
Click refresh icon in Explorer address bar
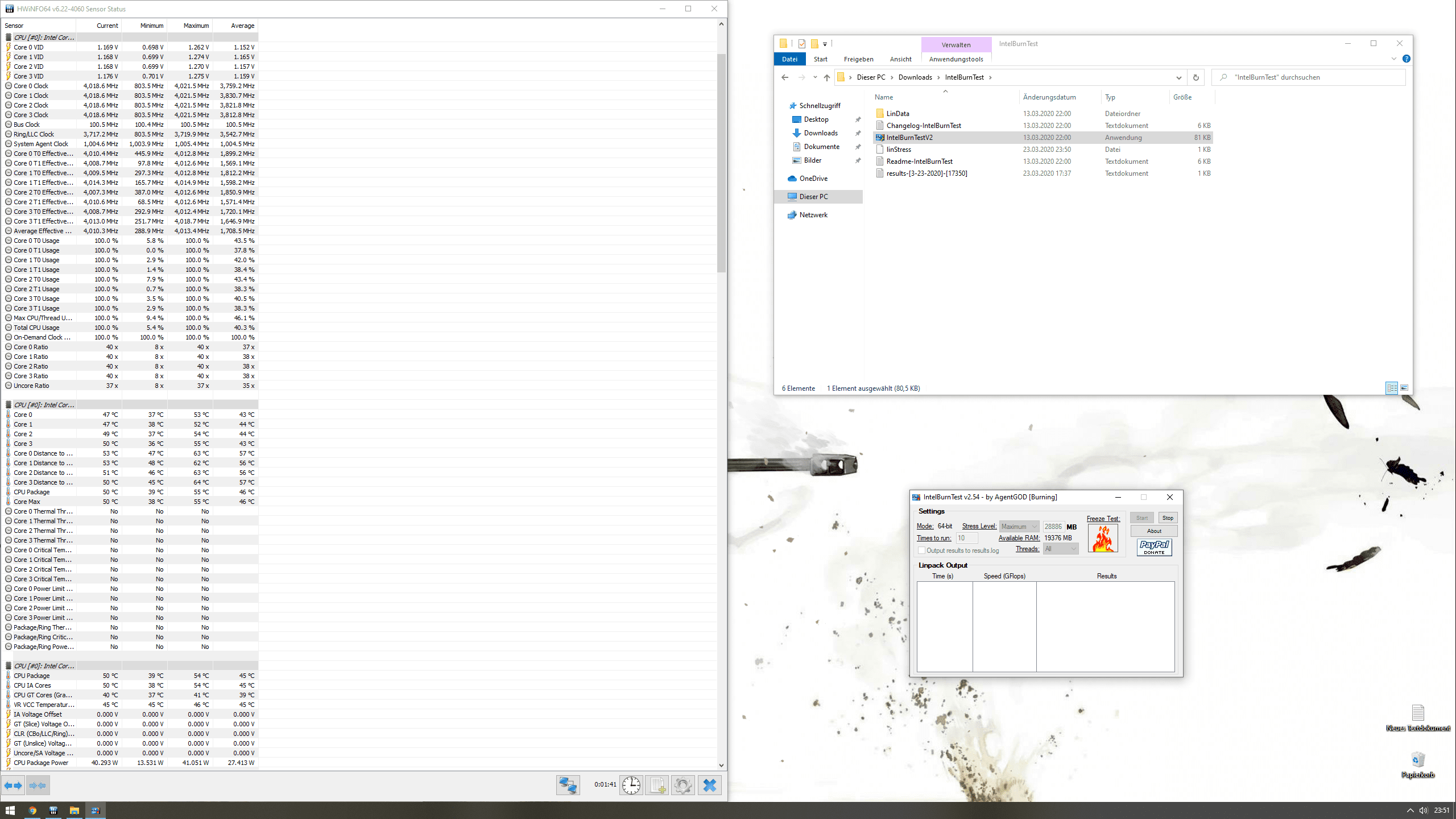click(x=1196, y=77)
